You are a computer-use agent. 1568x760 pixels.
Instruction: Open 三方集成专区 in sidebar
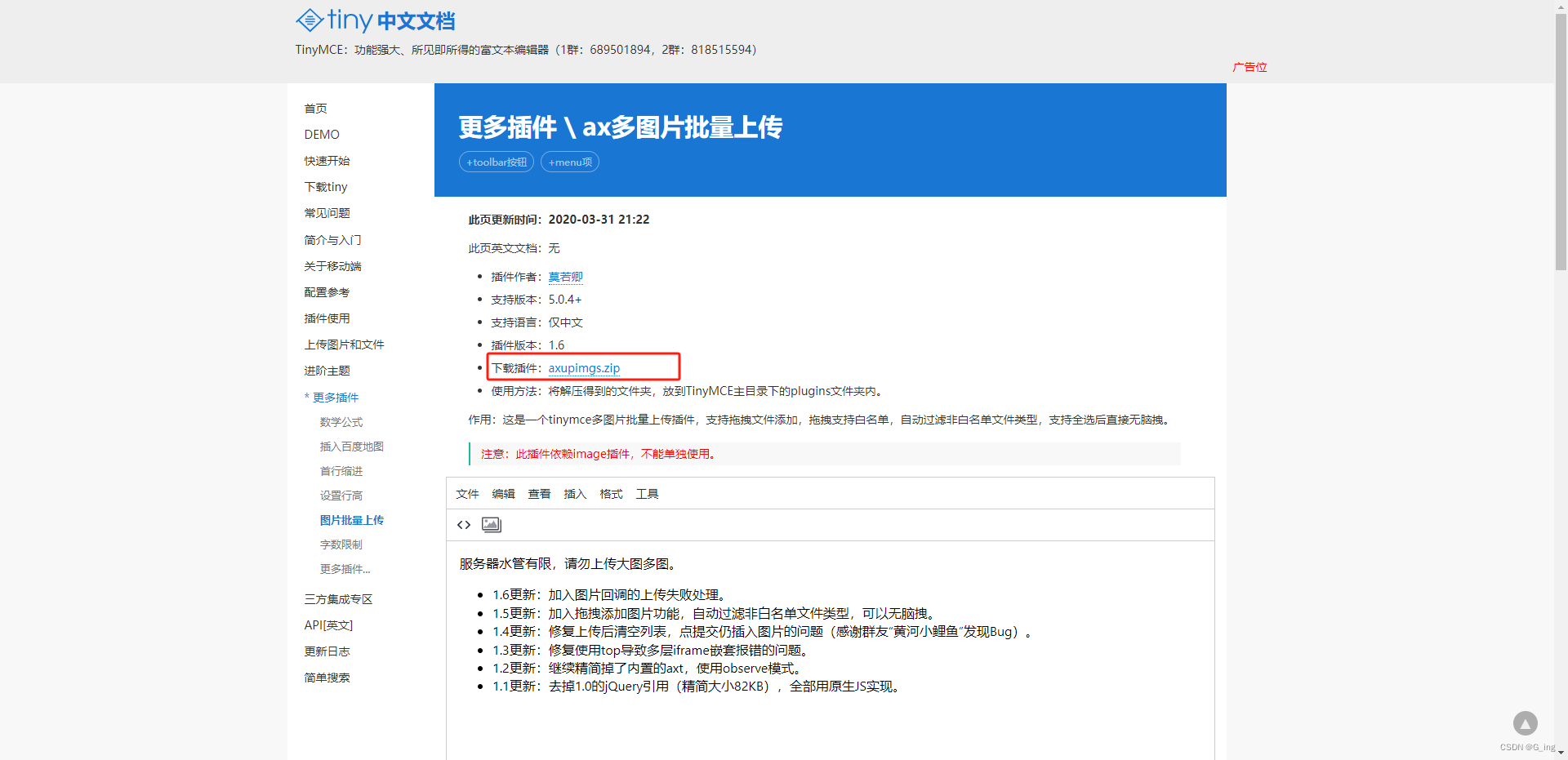coord(338,599)
